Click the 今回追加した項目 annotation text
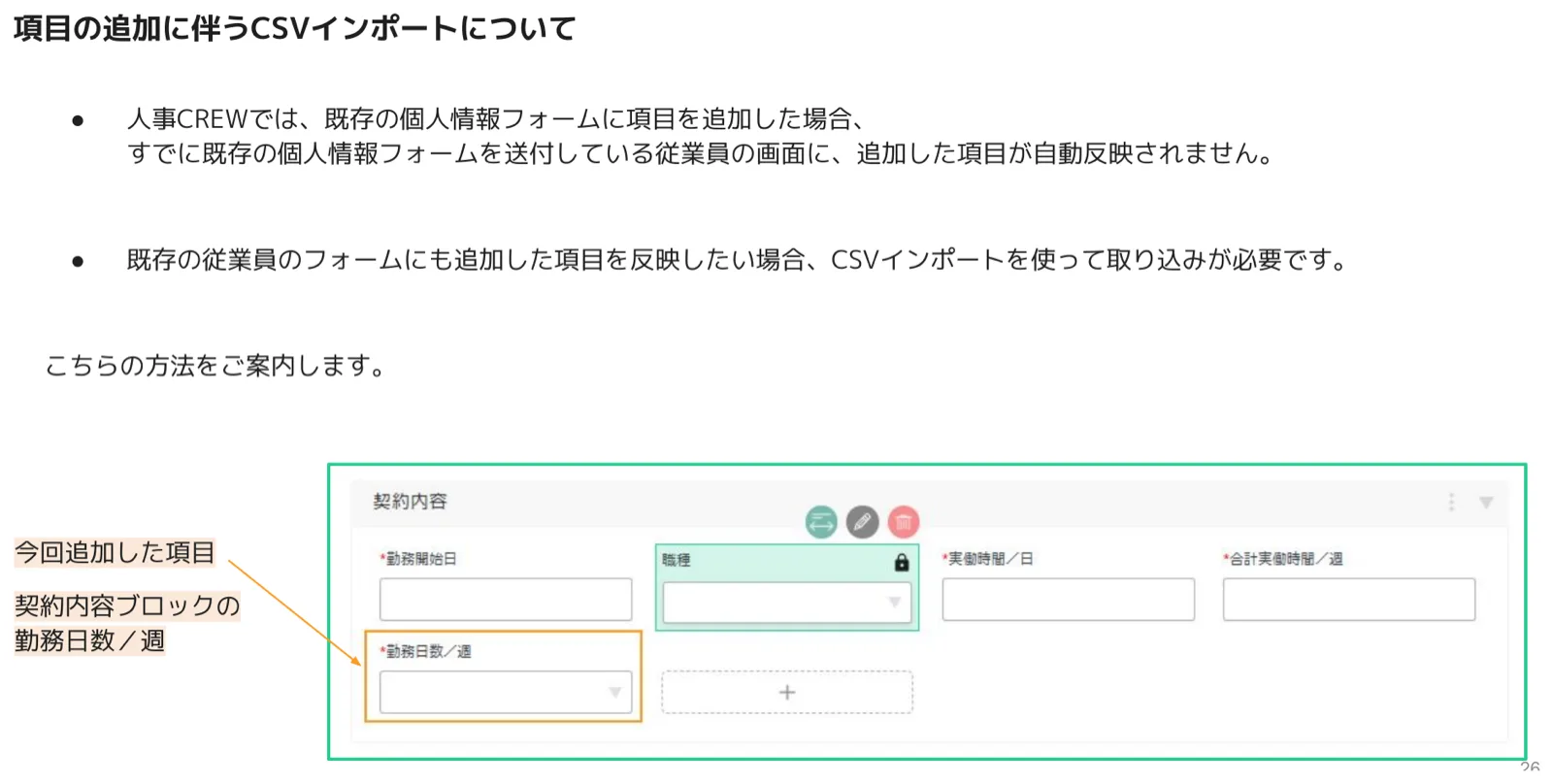1553x784 pixels. [x=115, y=553]
